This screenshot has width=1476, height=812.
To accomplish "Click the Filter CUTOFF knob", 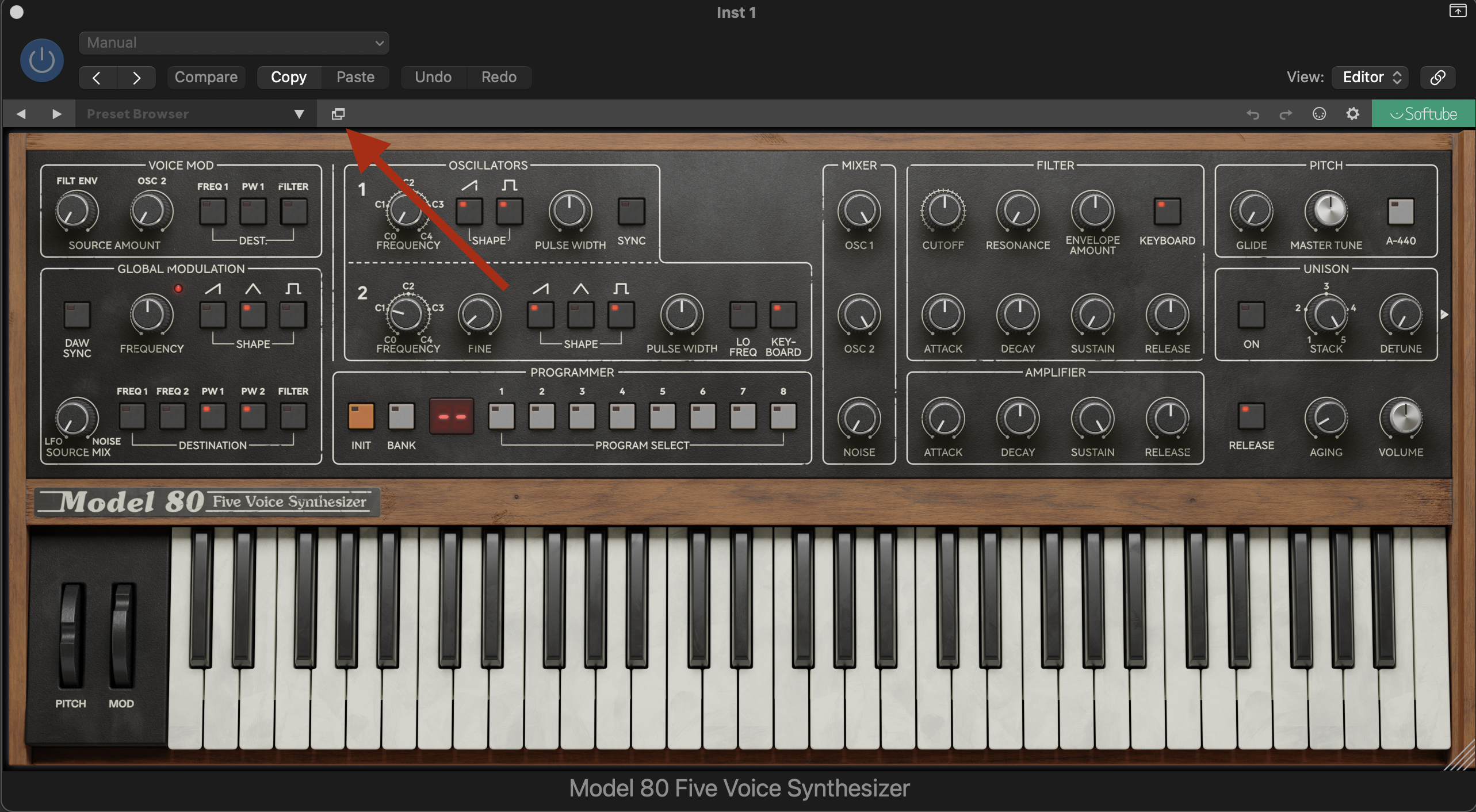I will coord(943,211).
